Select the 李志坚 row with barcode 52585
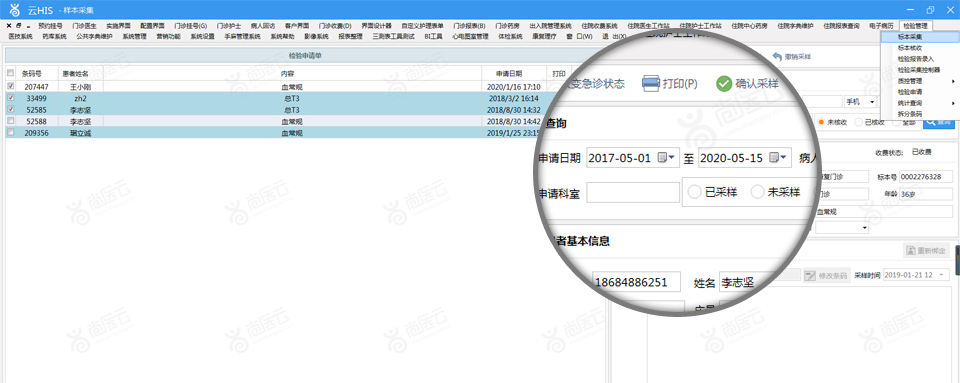This screenshot has height=383, width=960. tap(273, 110)
